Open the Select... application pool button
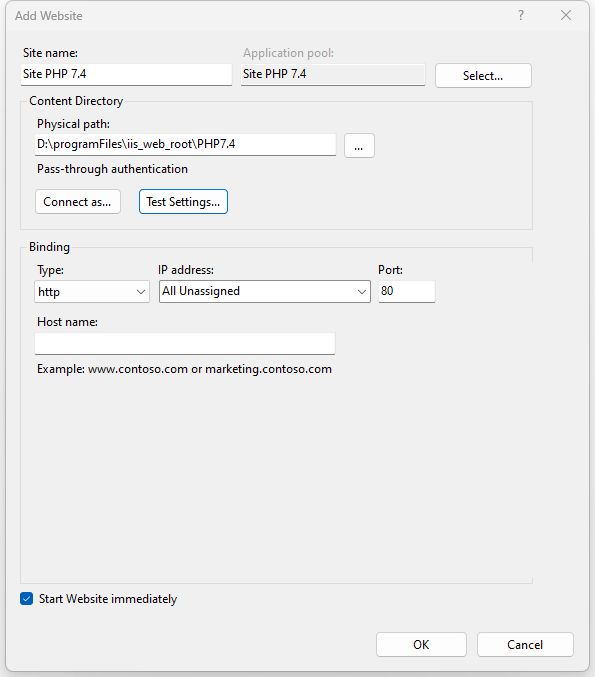Screen dimensions: 595x677 [483, 76]
